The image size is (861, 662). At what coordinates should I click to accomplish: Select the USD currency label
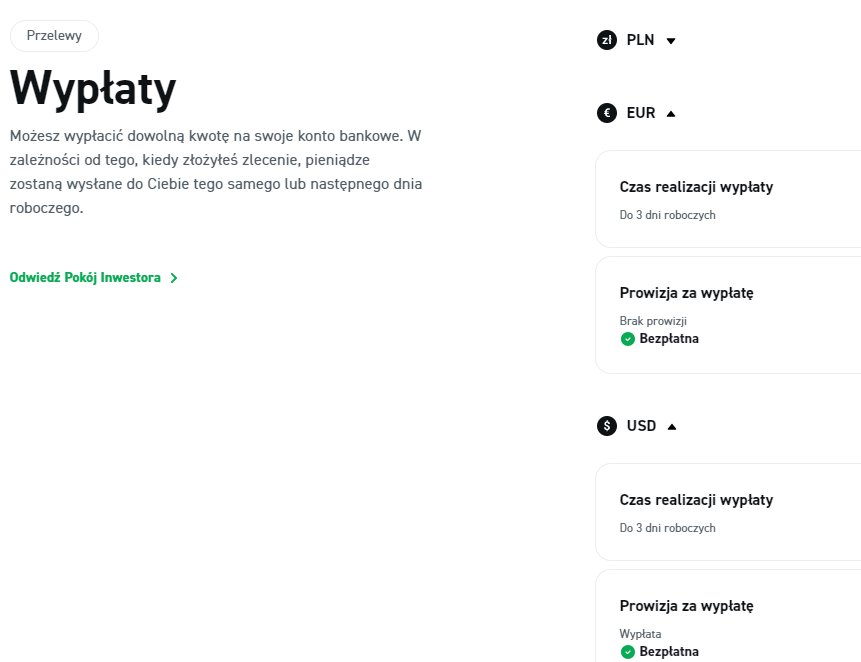point(641,426)
